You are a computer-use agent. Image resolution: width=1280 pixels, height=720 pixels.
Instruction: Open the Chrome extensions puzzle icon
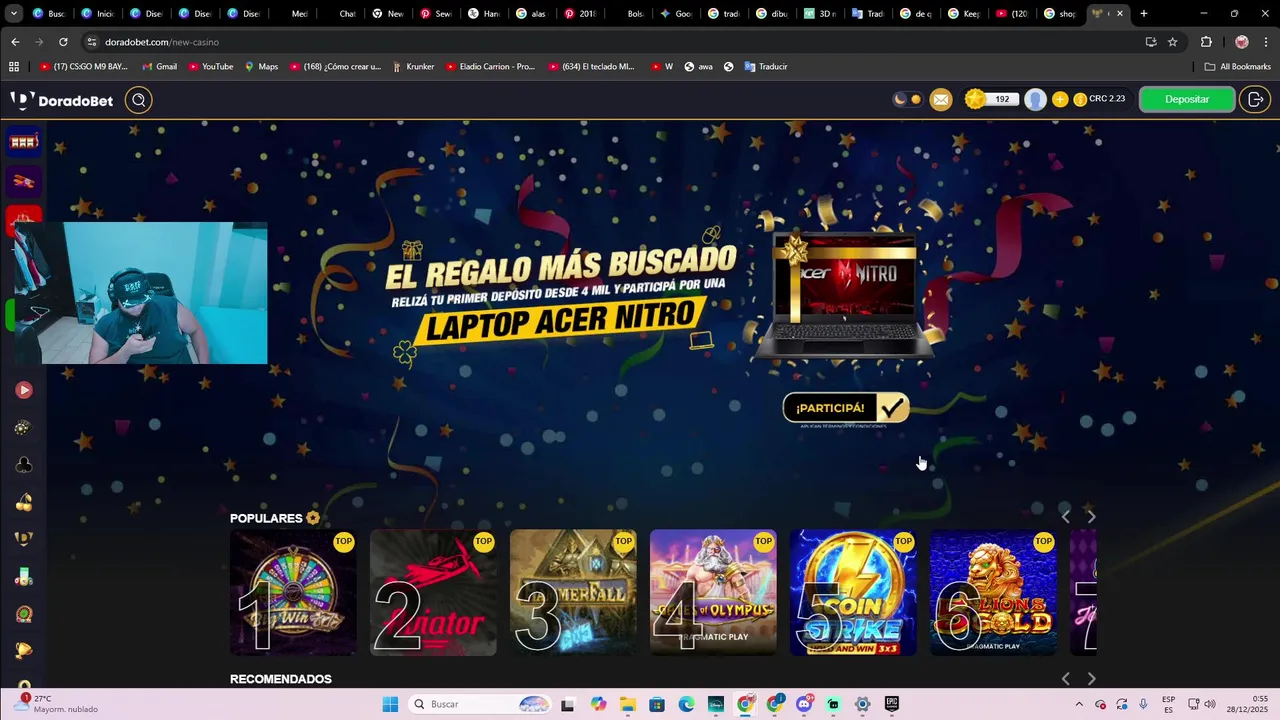(x=1206, y=42)
